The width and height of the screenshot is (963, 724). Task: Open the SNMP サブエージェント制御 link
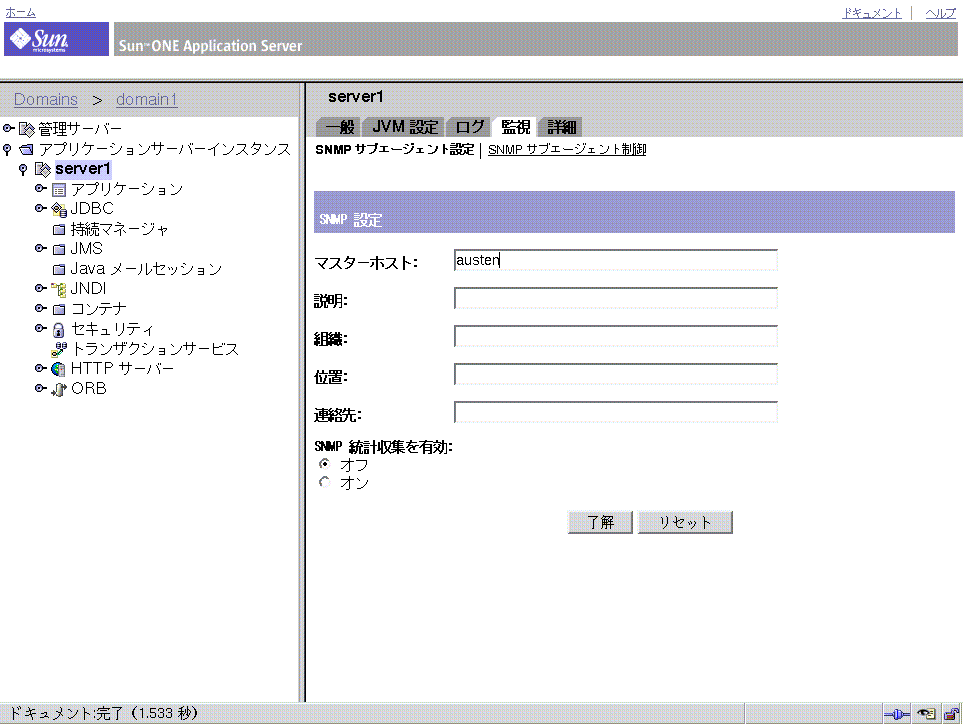[567, 150]
